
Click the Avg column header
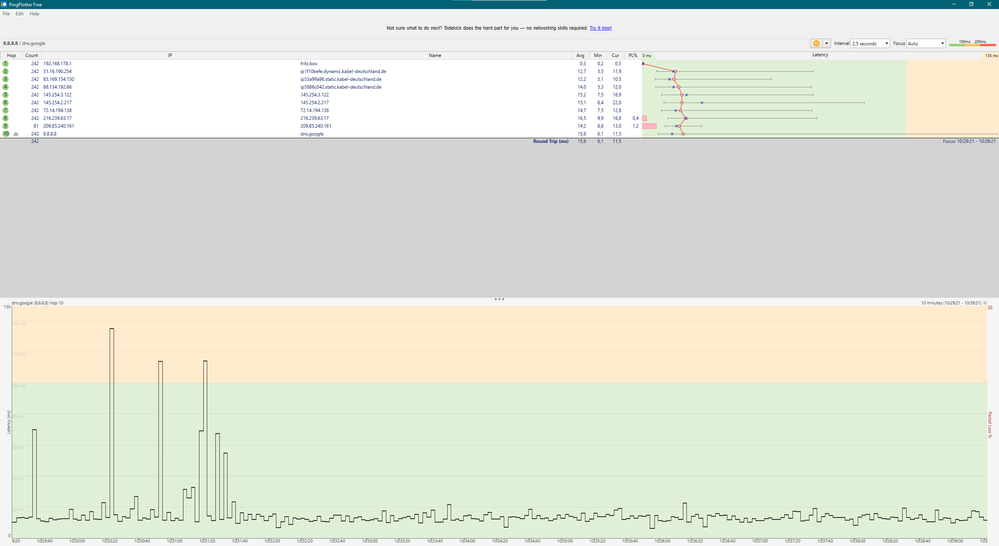point(580,55)
